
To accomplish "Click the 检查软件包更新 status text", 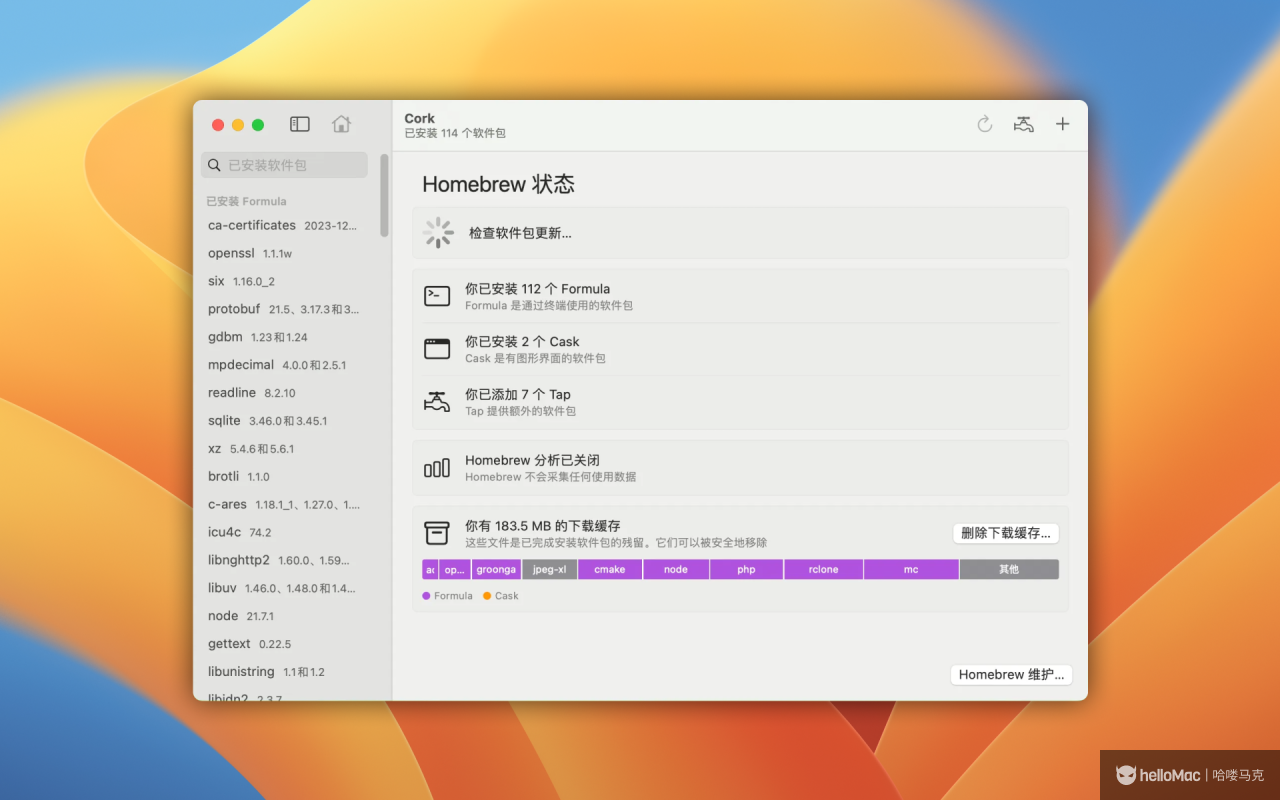I will coord(520,233).
